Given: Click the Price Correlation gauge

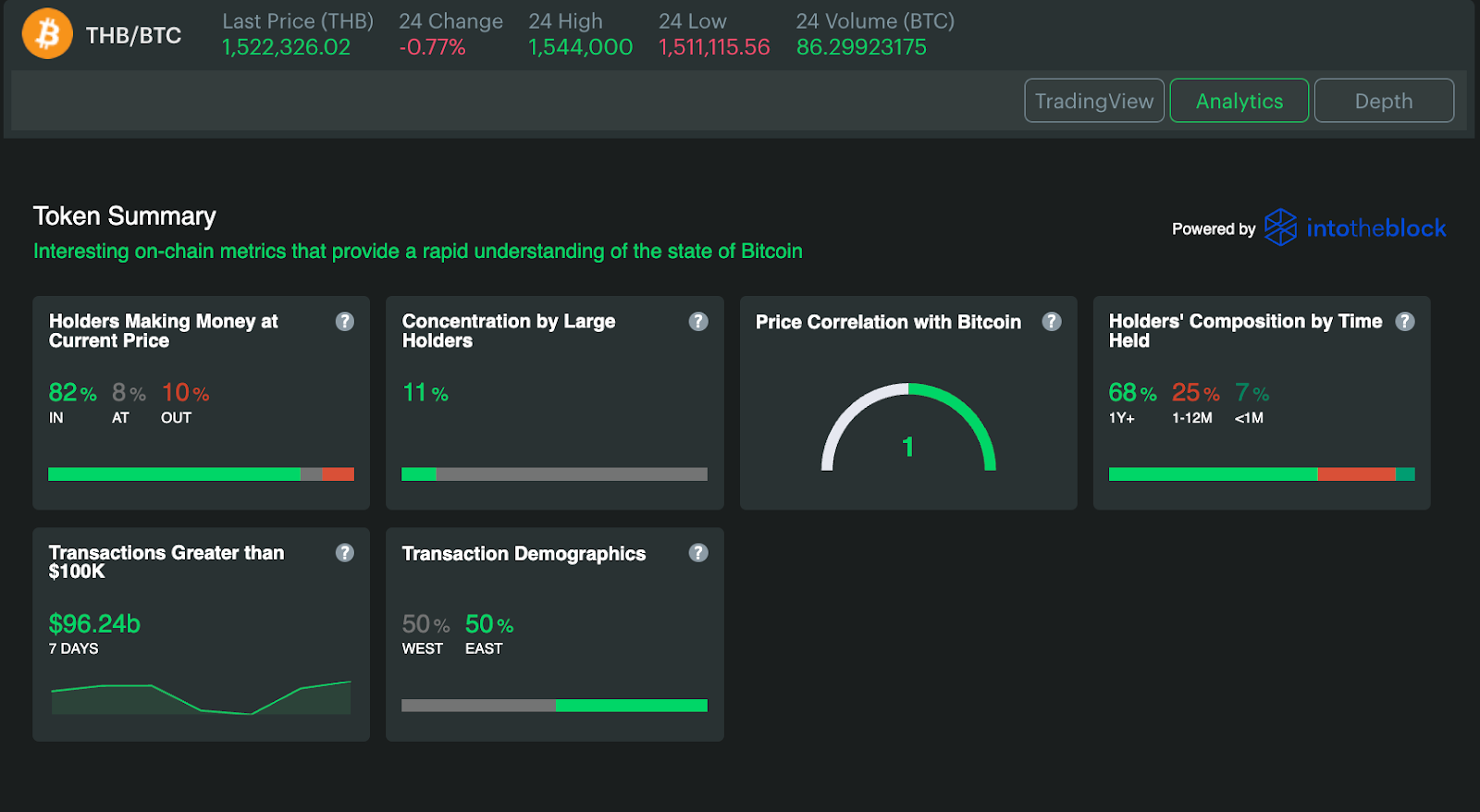Looking at the screenshot, I should (x=908, y=427).
